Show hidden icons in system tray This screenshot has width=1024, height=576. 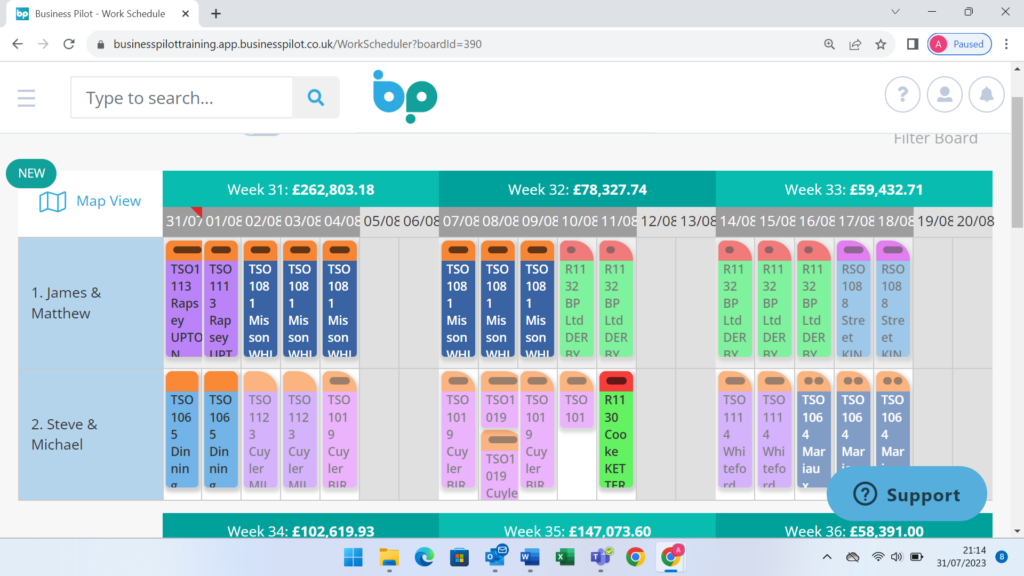tap(827, 557)
